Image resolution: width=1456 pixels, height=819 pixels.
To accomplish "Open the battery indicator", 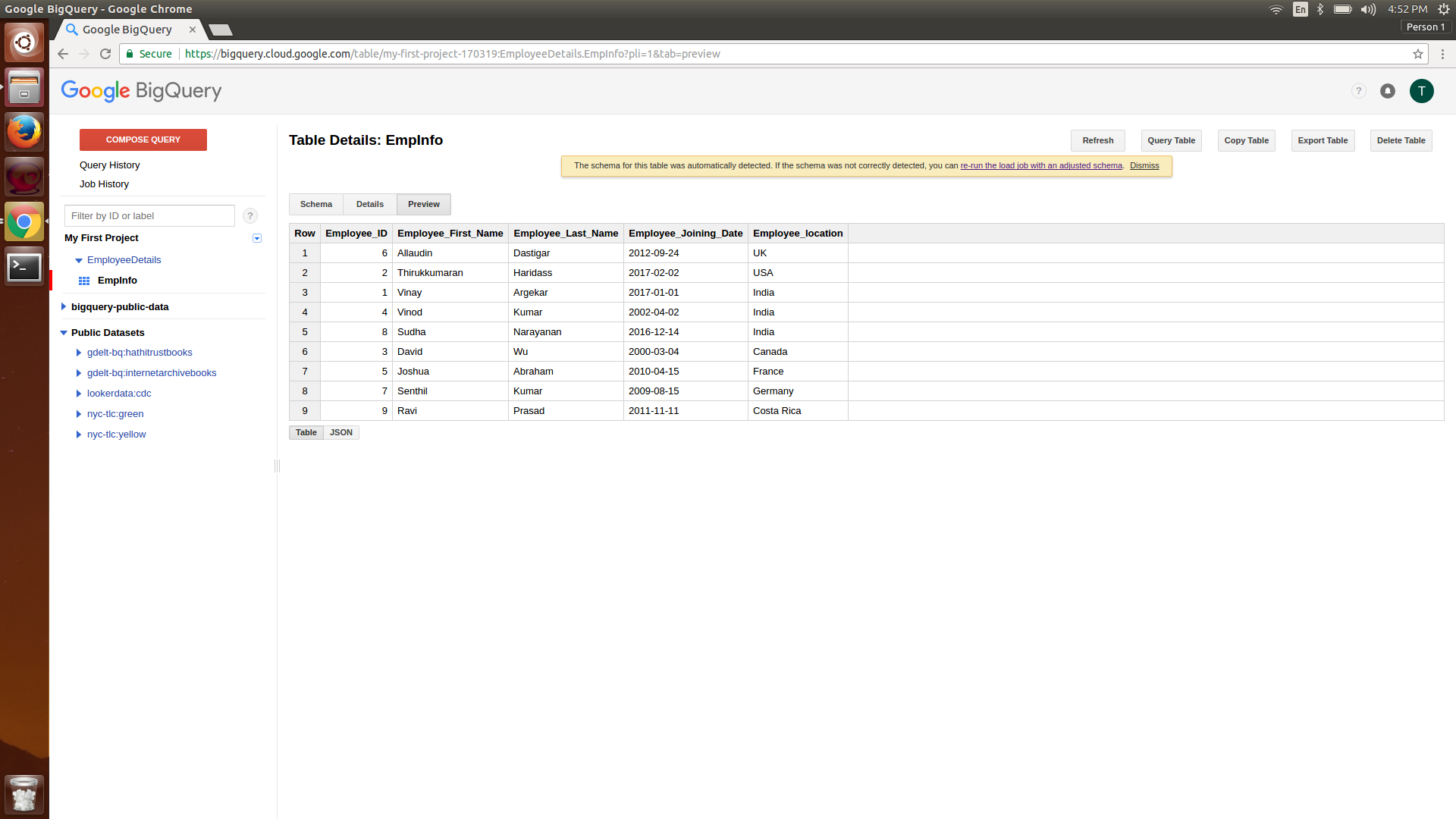I will (1343, 9).
